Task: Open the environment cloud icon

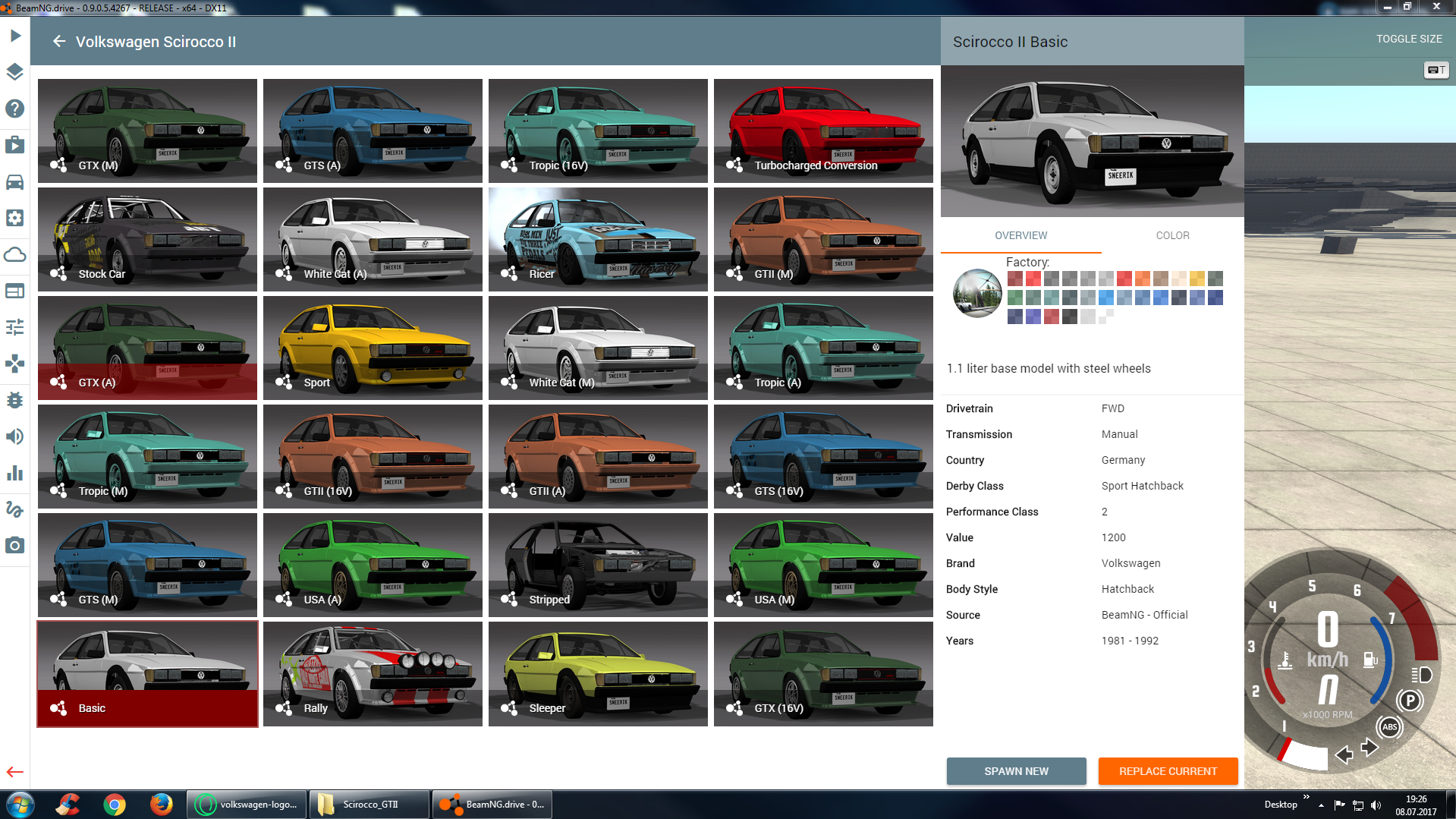Action: click(x=15, y=254)
